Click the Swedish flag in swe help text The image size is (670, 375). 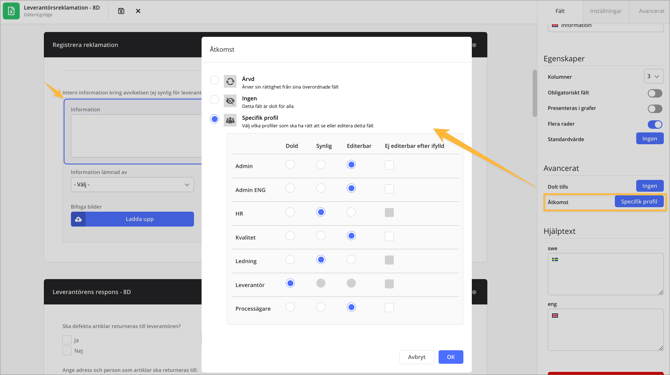555,259
